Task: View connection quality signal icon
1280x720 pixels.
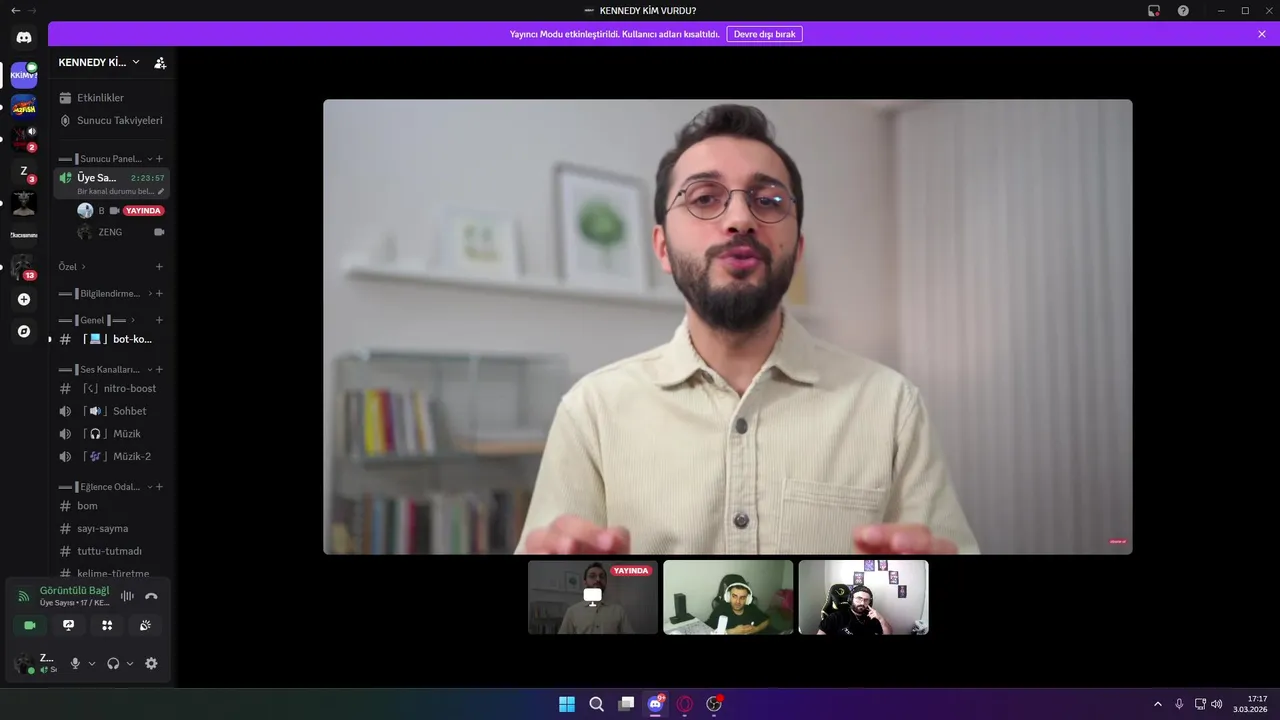Action: (x=24, y=596)
